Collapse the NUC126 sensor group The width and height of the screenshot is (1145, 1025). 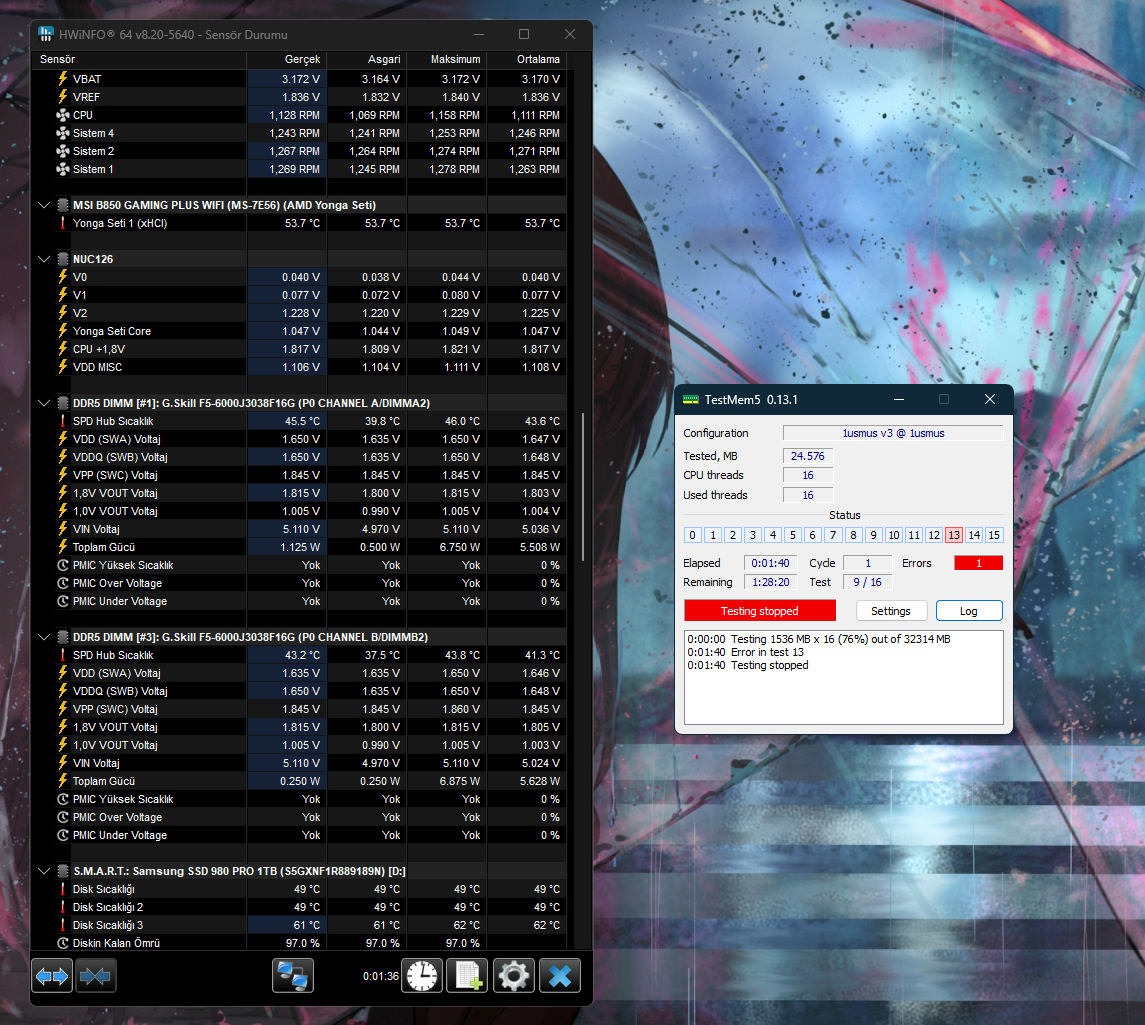pyautogui.click(x=44, y=259)
